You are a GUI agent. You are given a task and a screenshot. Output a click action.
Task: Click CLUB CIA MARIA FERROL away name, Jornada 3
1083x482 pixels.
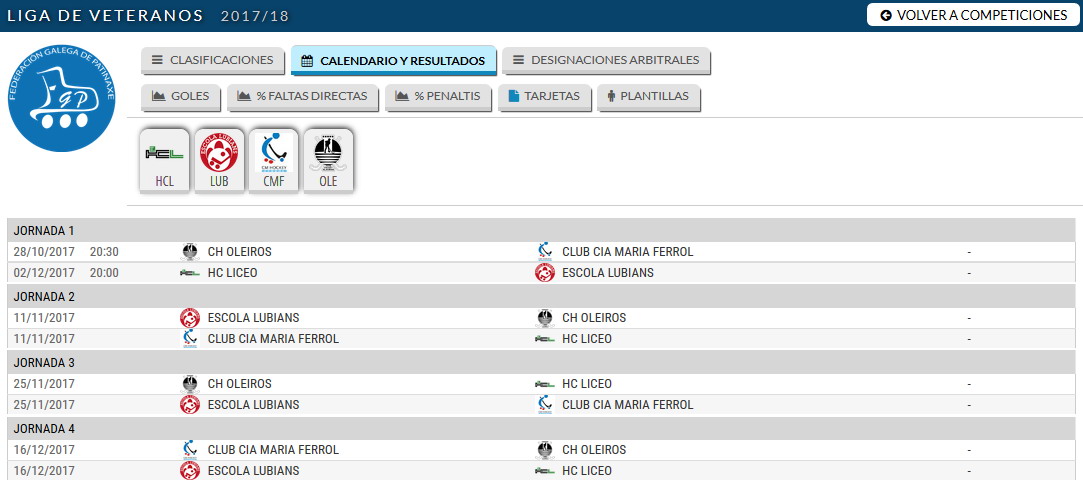click(628, 405)
